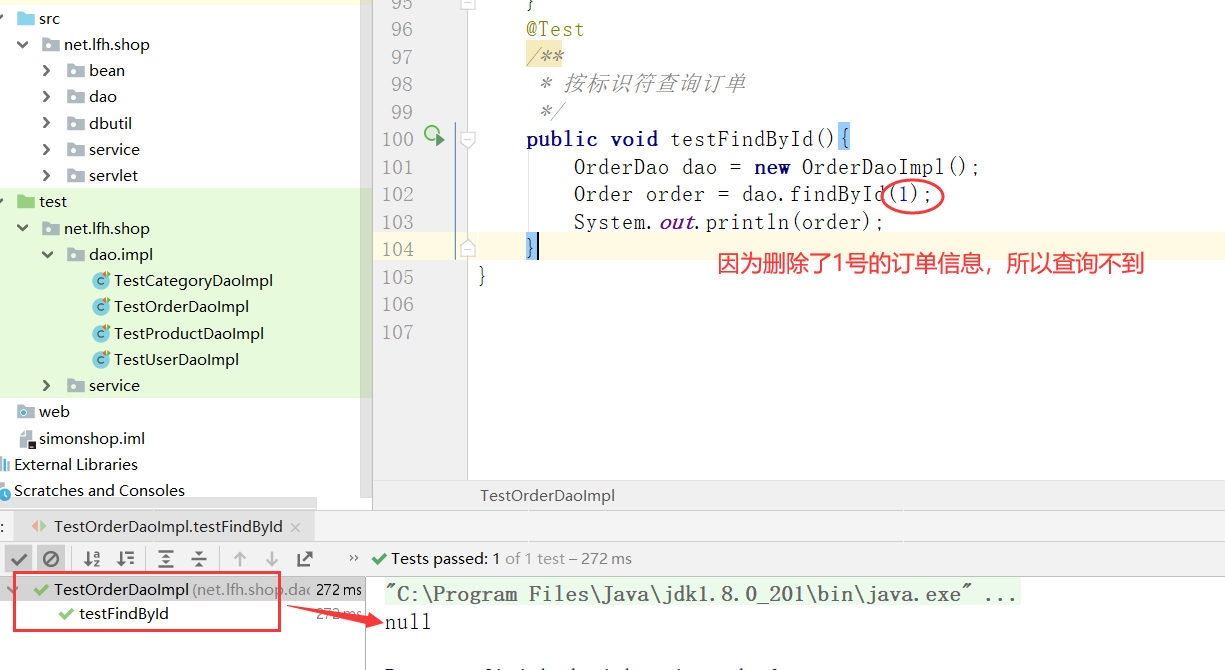This screenshot has width=1225, height=670.
Task: Go to previous failed test arrow
Action: 240,559
